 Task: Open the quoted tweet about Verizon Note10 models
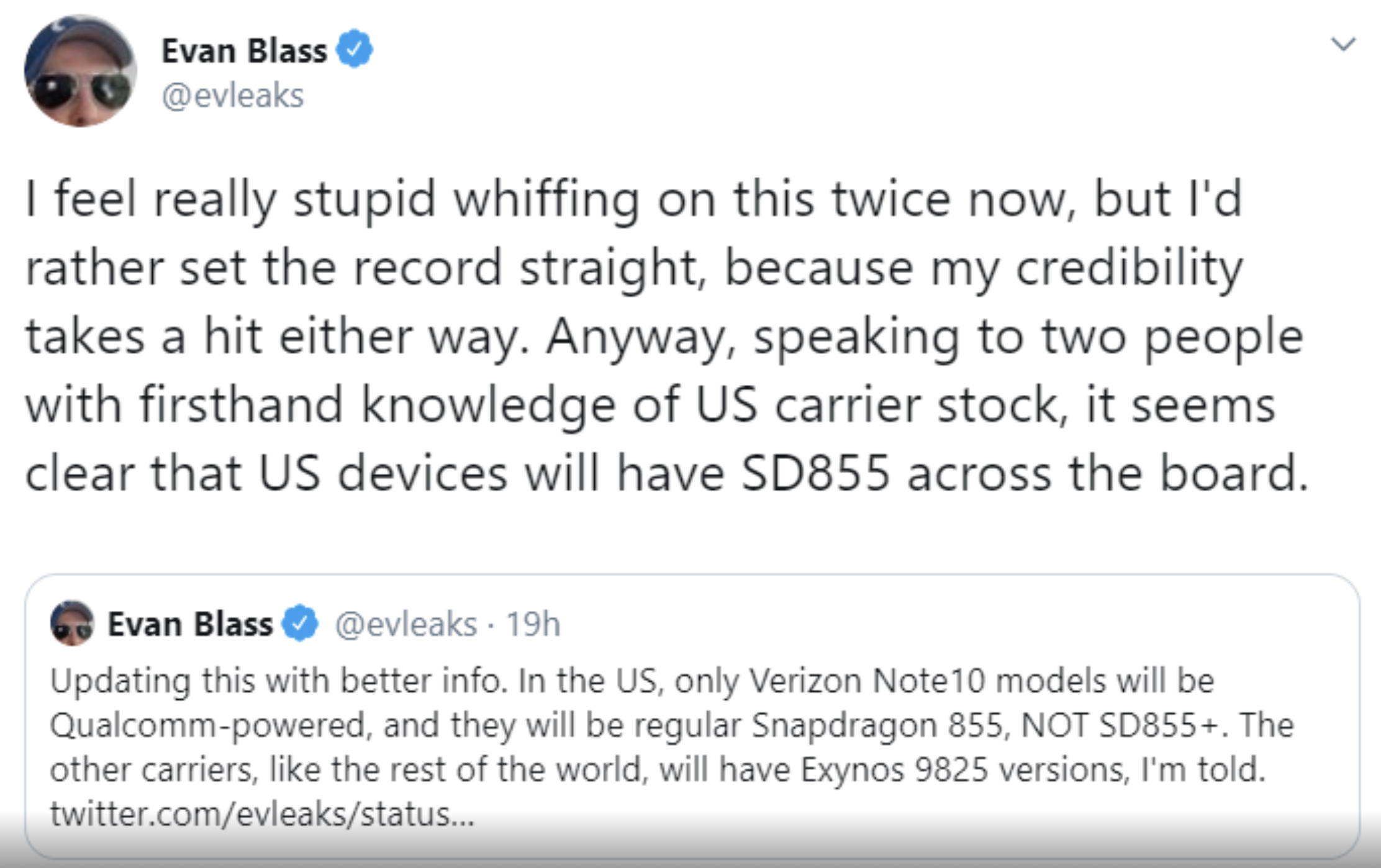point(692,717)
